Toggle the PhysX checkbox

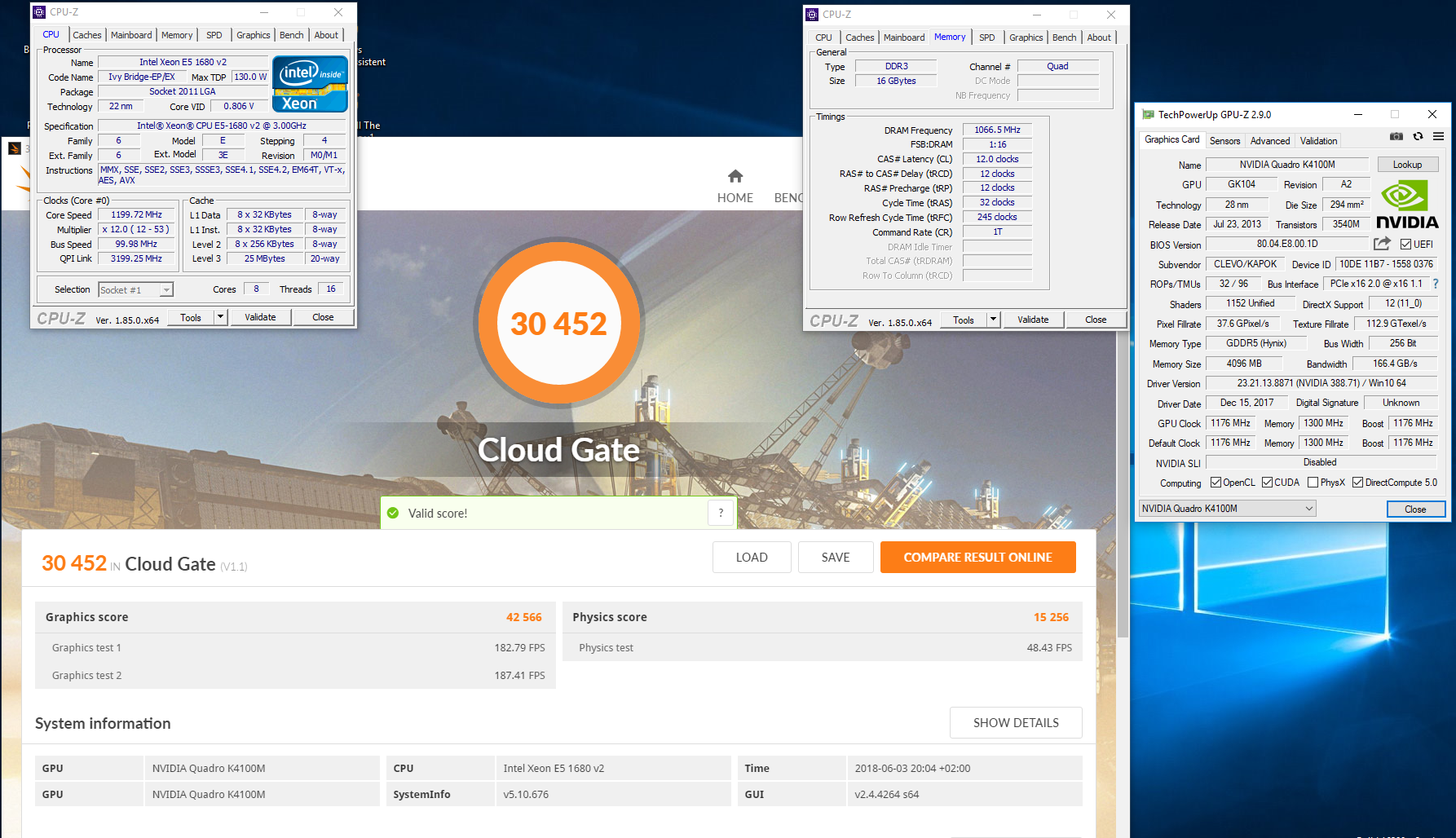[1313, 483]
